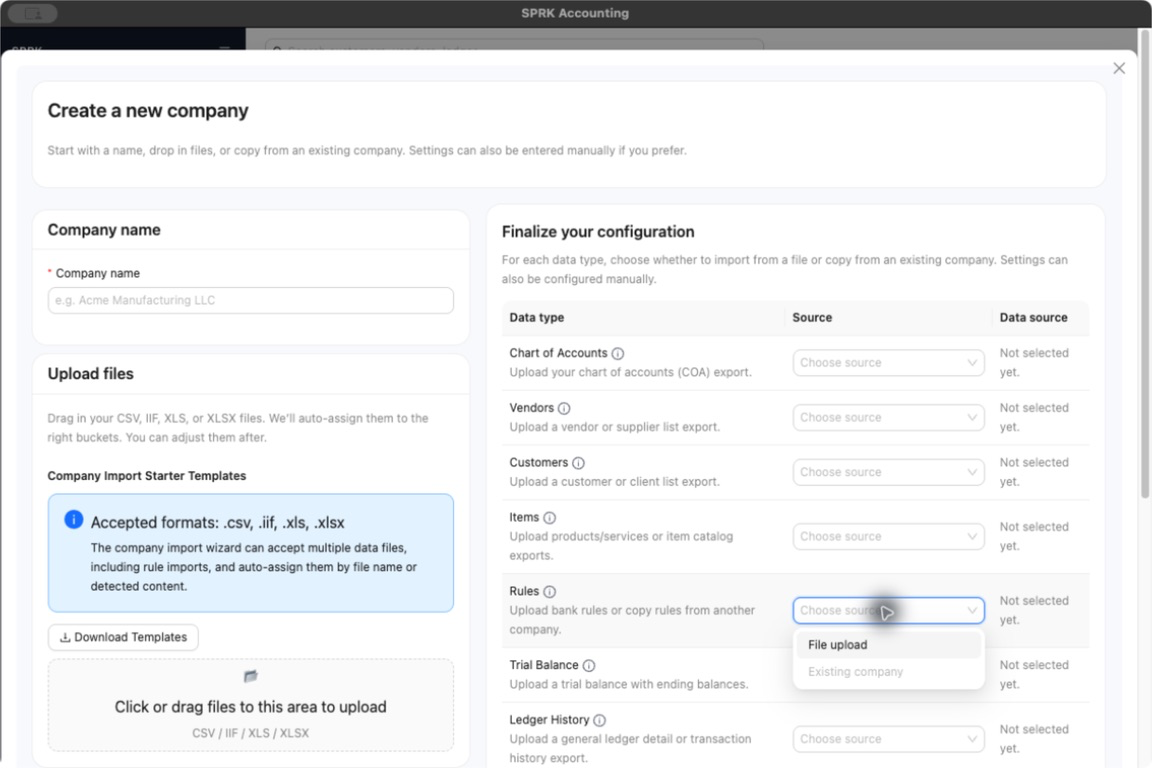
Task: Click the Ledger History row label
Action: click(x=549, y=719)
